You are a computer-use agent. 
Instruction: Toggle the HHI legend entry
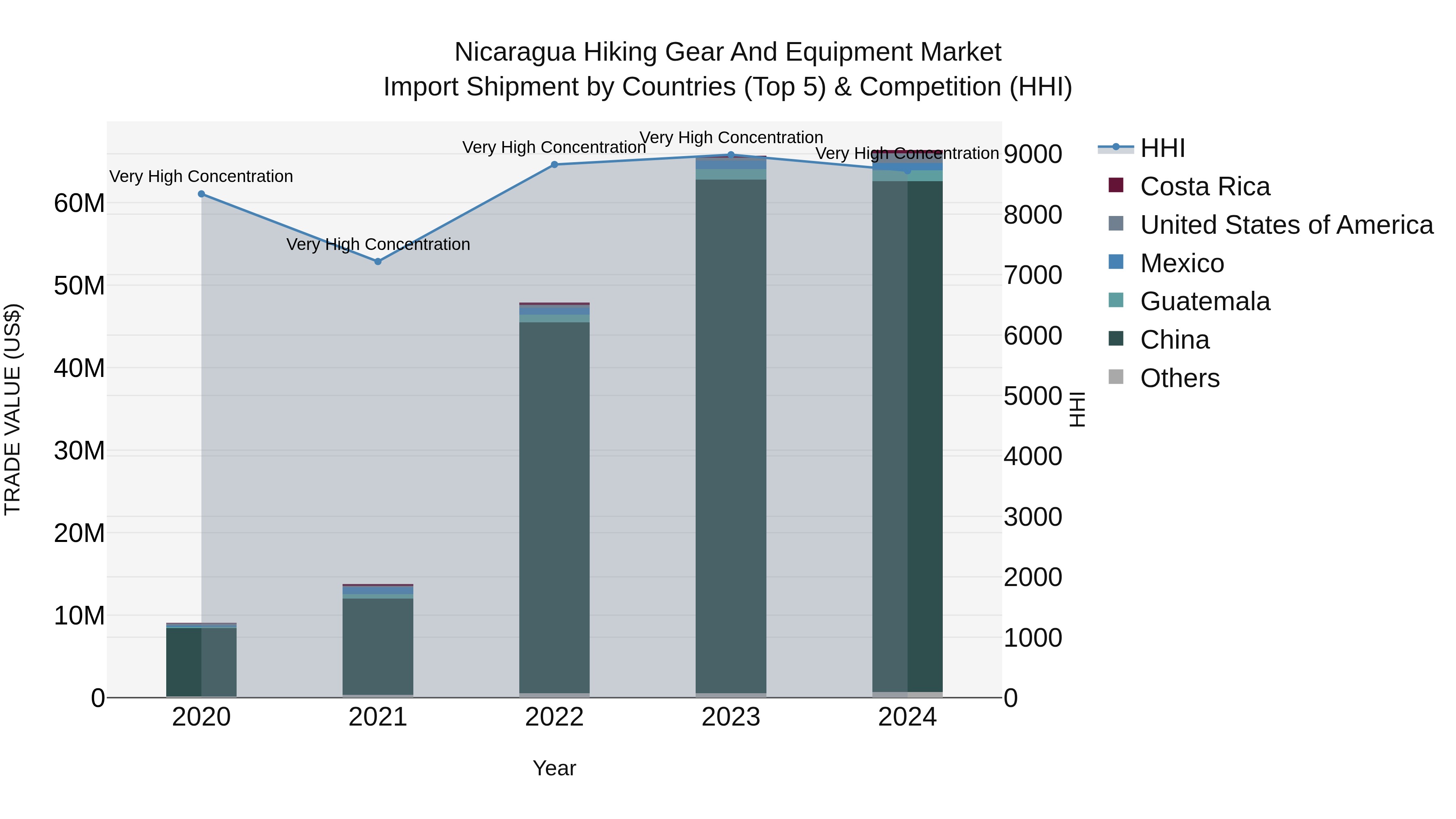(x=1142, y=148)
